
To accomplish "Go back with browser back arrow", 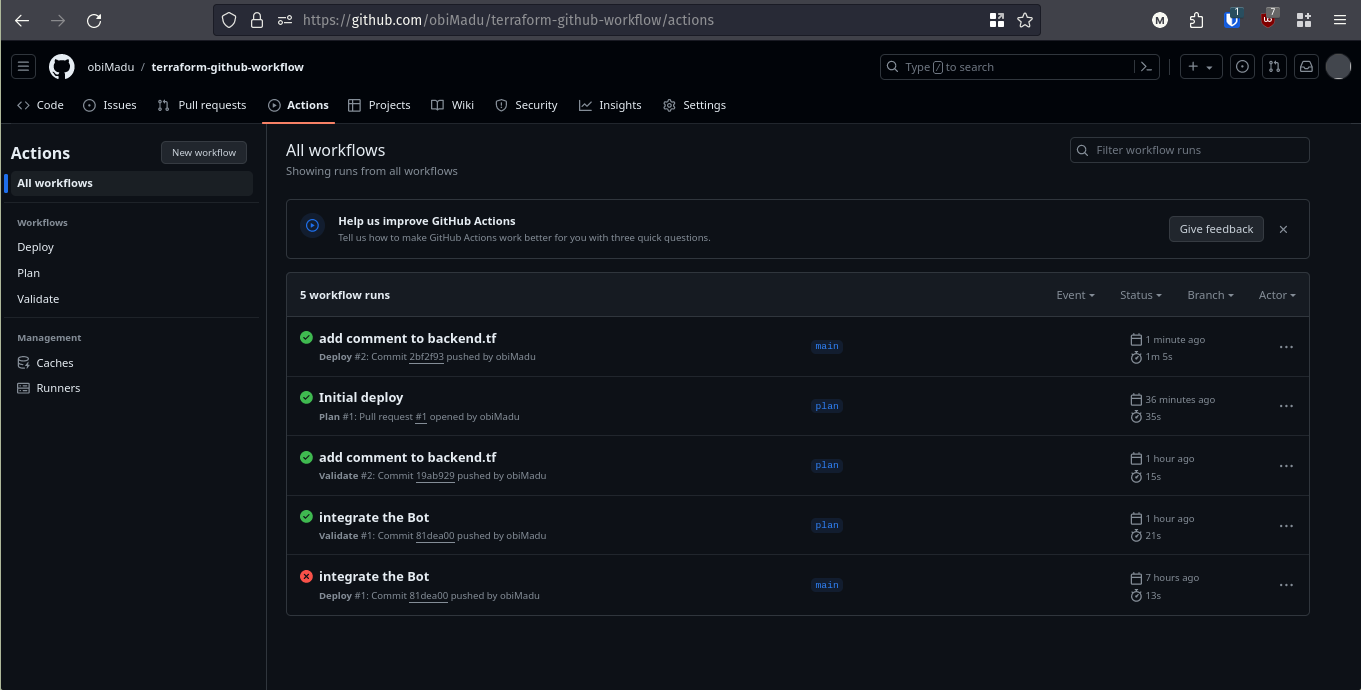I will 22,20.
